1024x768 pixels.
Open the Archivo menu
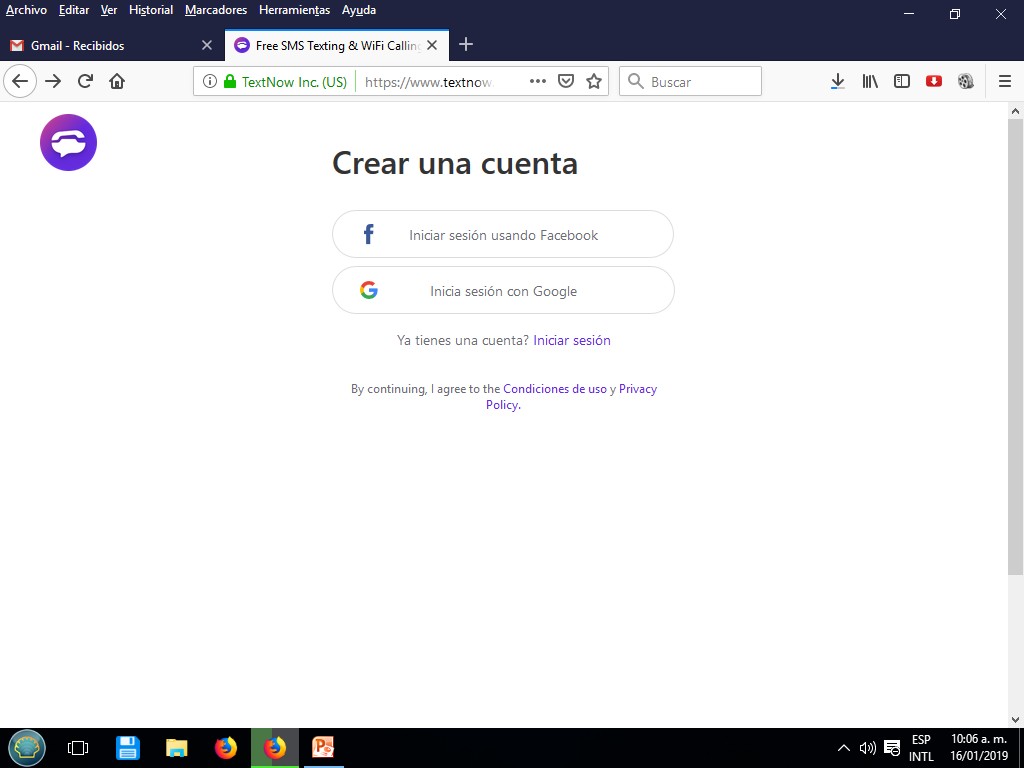26,10
